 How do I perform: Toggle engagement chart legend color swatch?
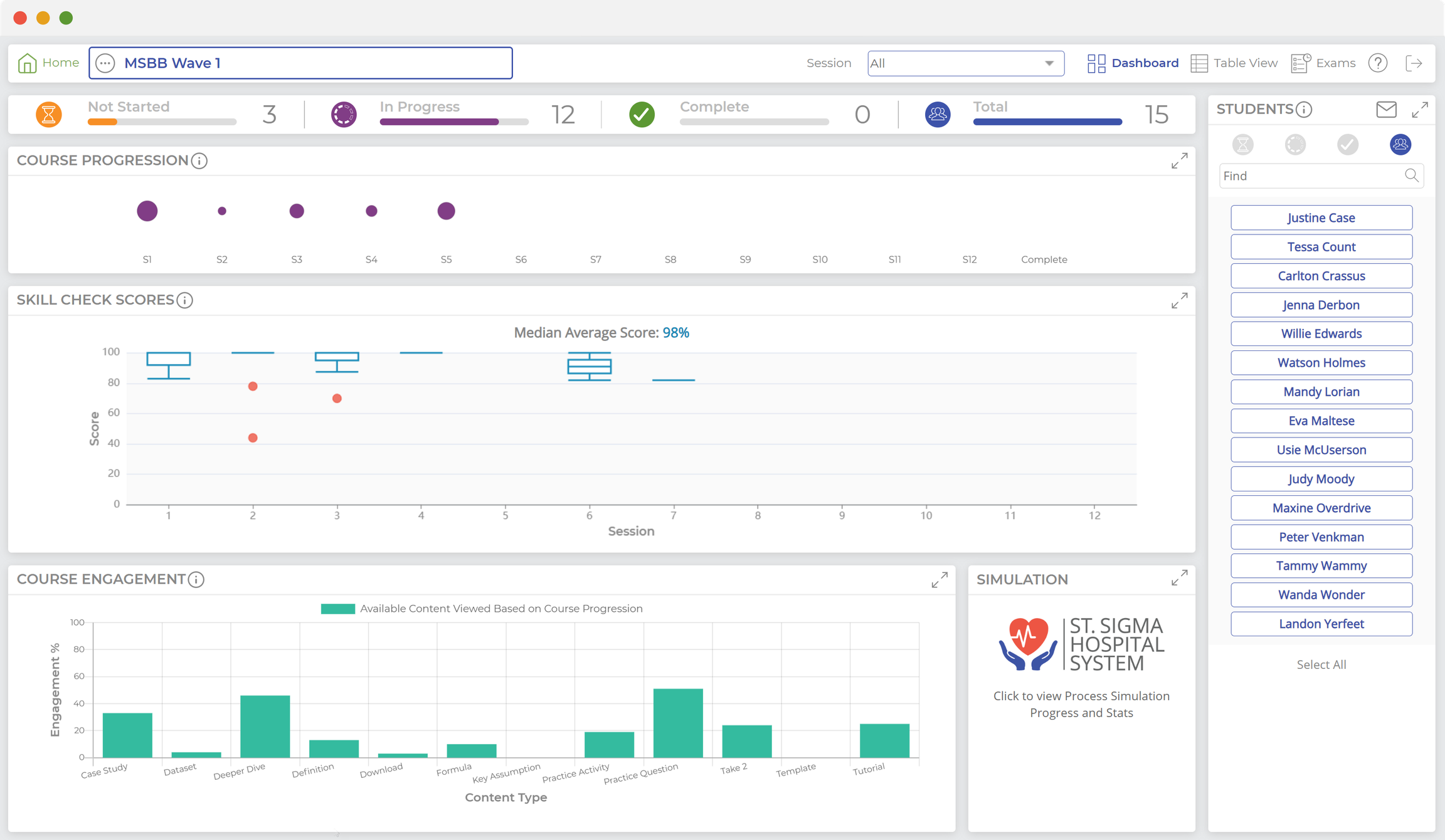(337, 609)
